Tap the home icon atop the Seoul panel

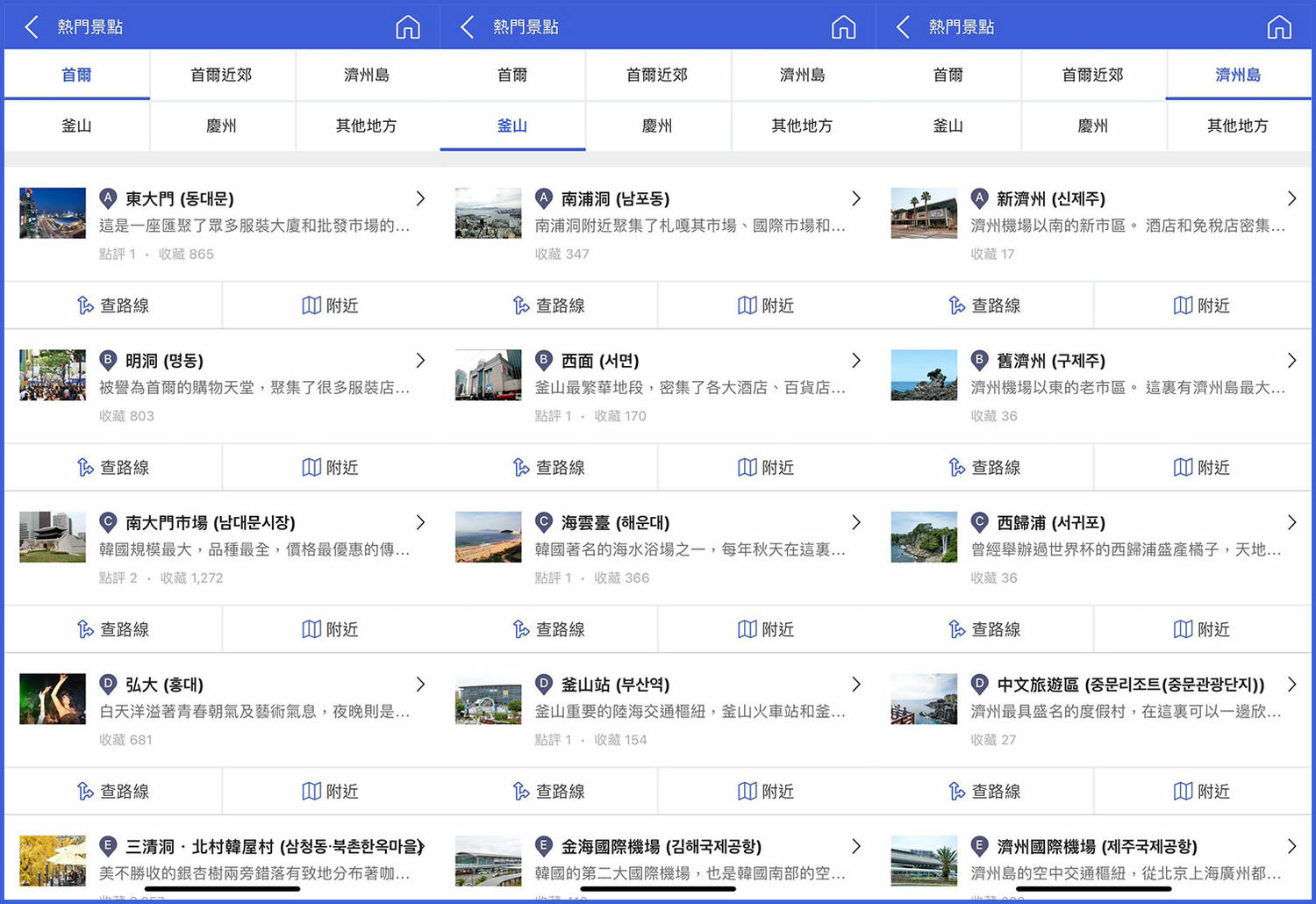click(407, 26)
